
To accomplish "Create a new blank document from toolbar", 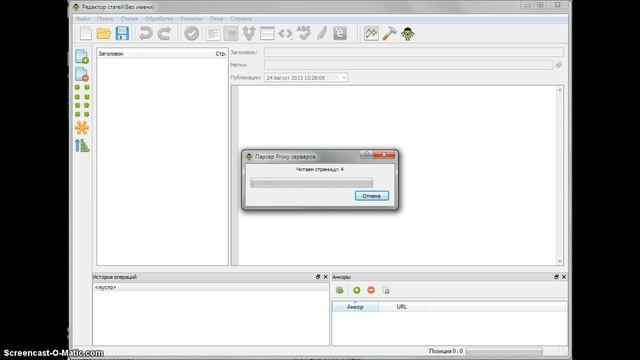I will pyautogui.click(x=86, y=33).
